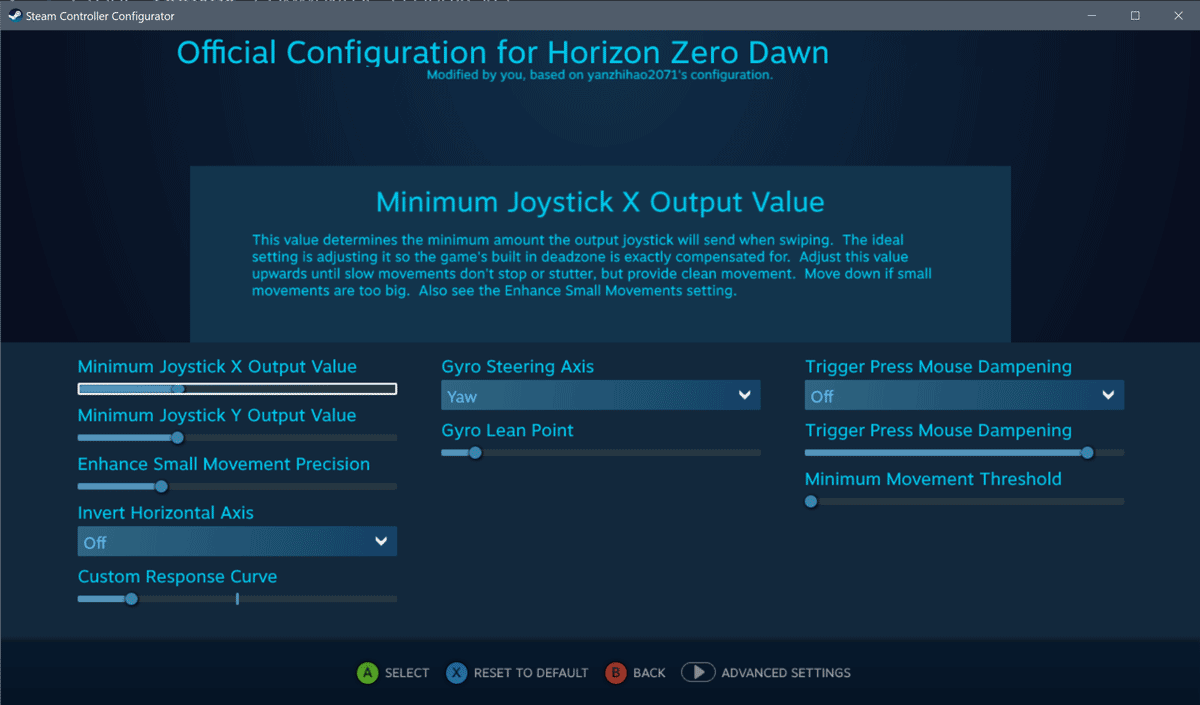Click the red B Back button icon
This screenshot has width=1200, height=705.
point(615,673)
